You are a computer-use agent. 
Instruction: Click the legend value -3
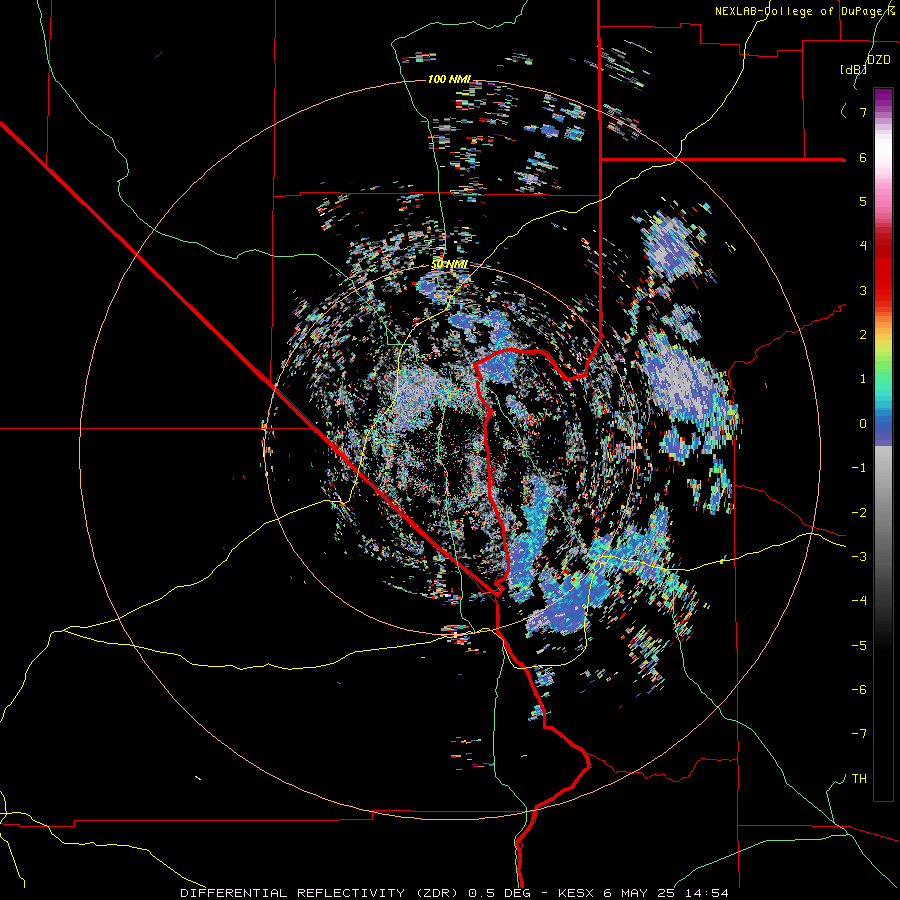[859, 557]
